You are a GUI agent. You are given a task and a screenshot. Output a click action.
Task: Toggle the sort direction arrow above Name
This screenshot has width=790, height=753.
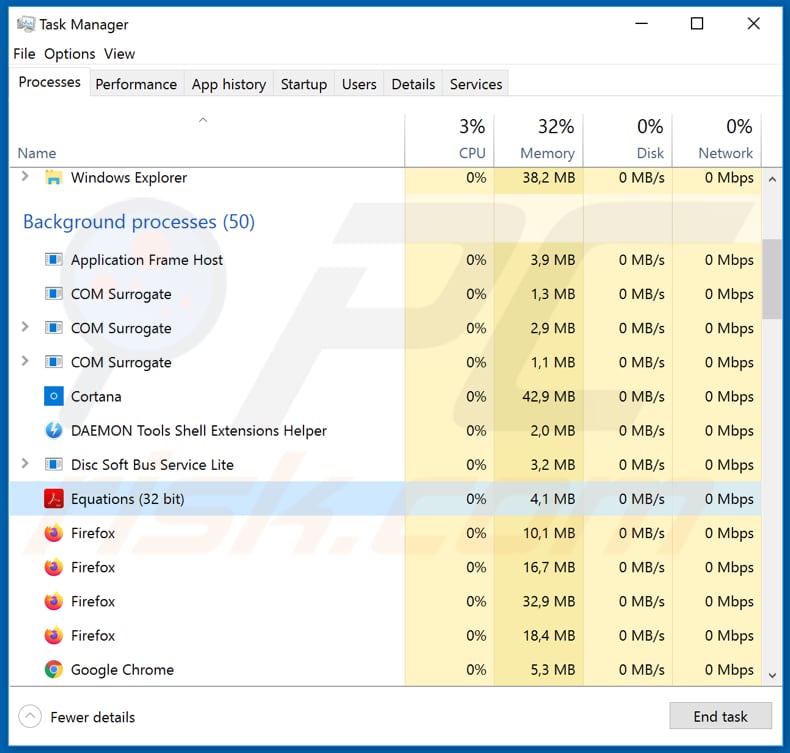[x=203, y=120]
